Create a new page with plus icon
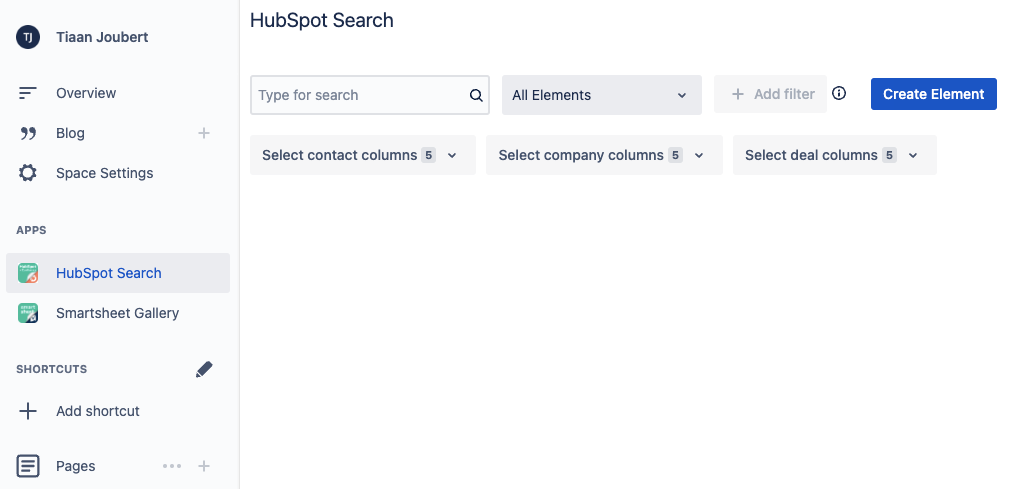This screenshot has height=489, width=1014. click(x=204, y=466)
